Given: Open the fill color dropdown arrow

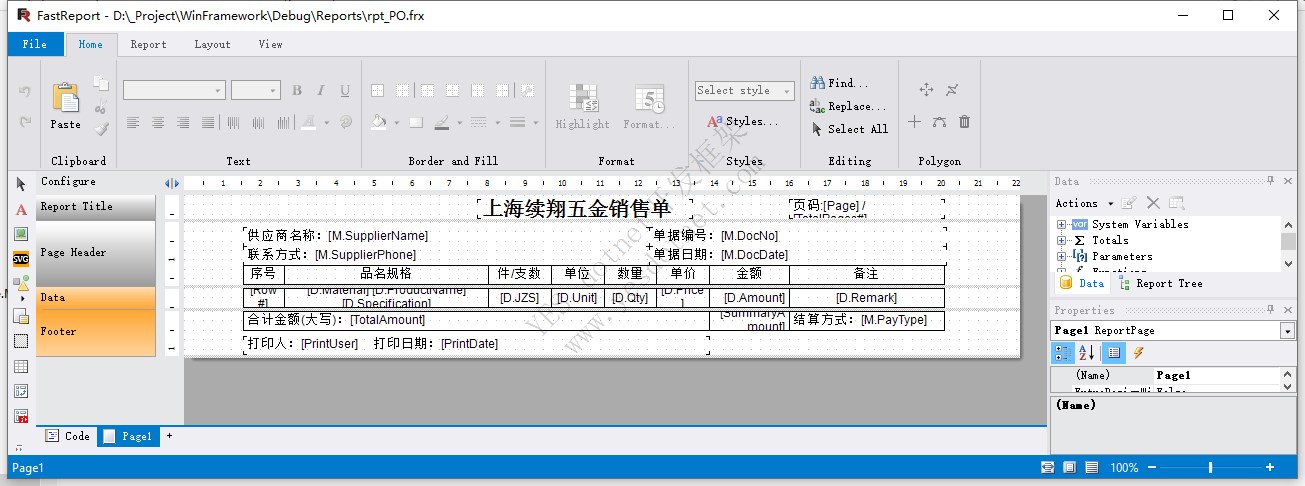Looking at the screenshot, I should pyautogui.click(x=396, y=124).
